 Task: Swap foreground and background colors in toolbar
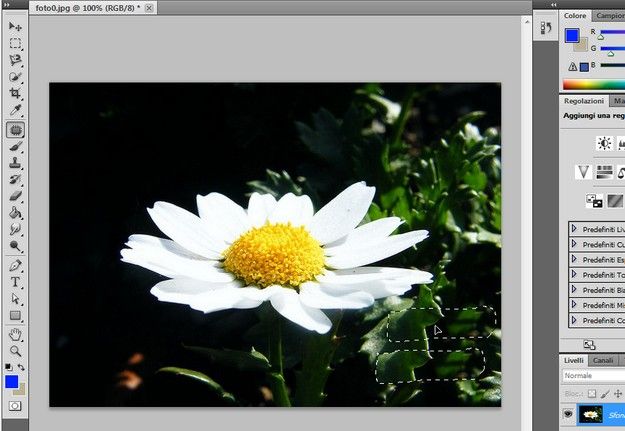coord(21,367)
